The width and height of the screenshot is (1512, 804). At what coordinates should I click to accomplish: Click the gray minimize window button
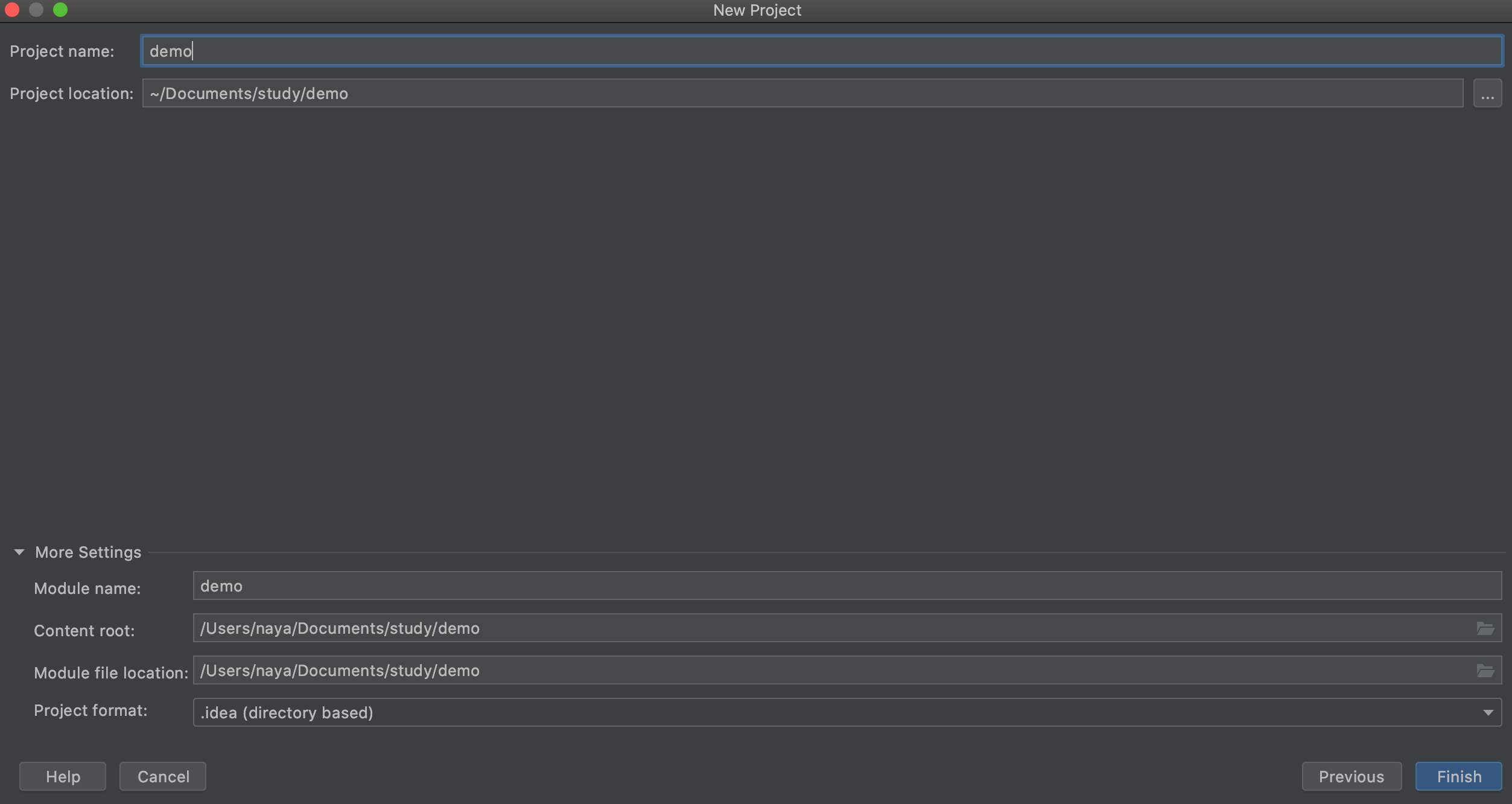(x=36, y=10)
